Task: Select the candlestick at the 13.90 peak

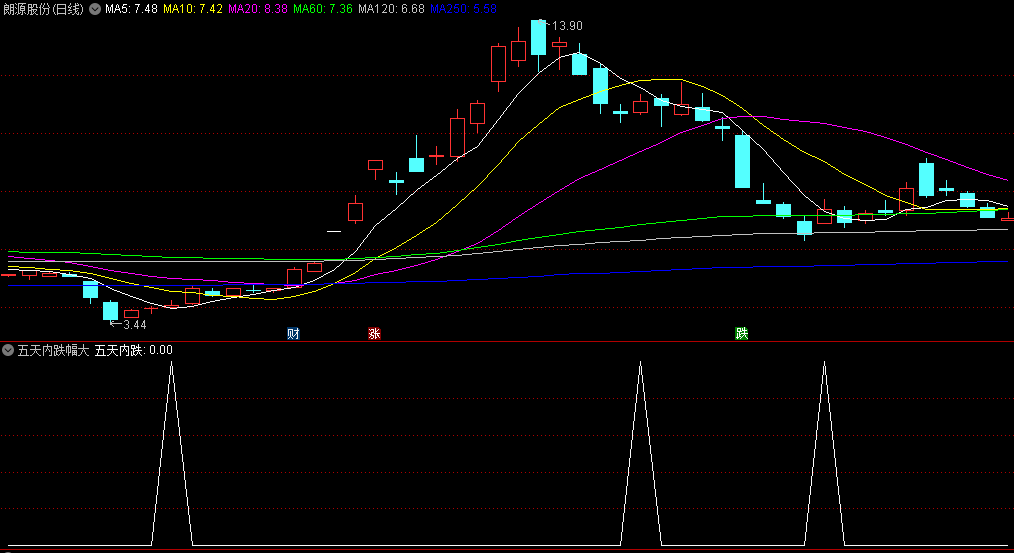Action: [x=538, y=39]
